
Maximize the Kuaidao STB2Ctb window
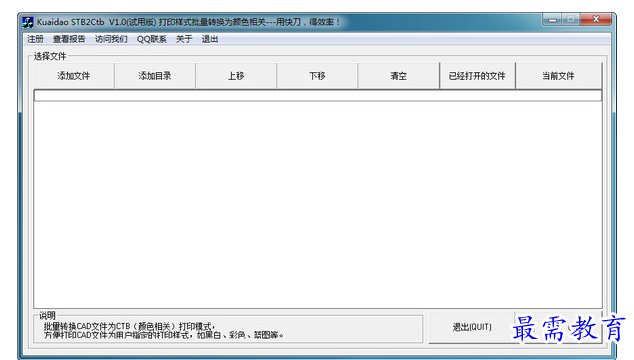pyautogui.click(x=571, y=19)
